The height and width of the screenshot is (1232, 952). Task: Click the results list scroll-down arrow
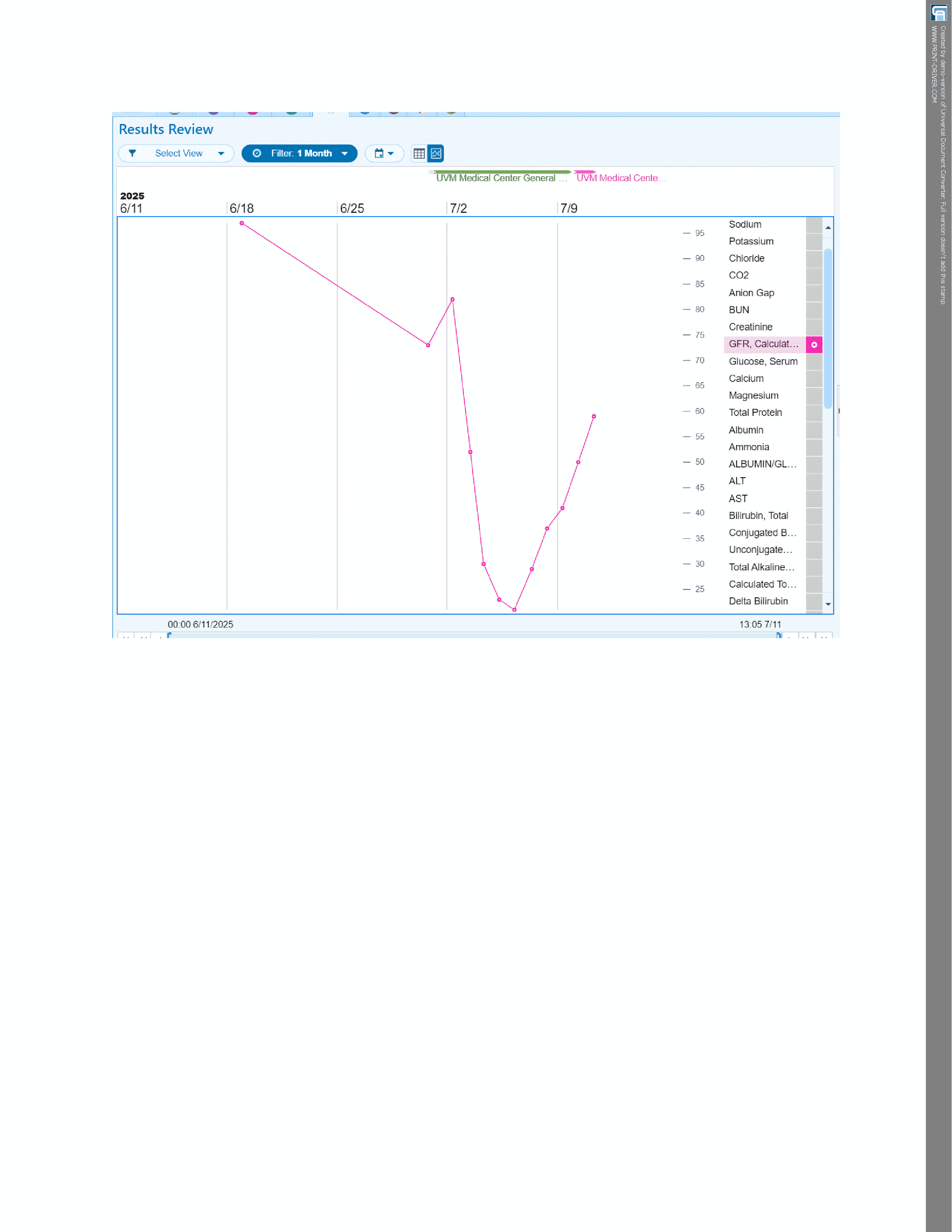pyautogui.click(x=828, y=604)
